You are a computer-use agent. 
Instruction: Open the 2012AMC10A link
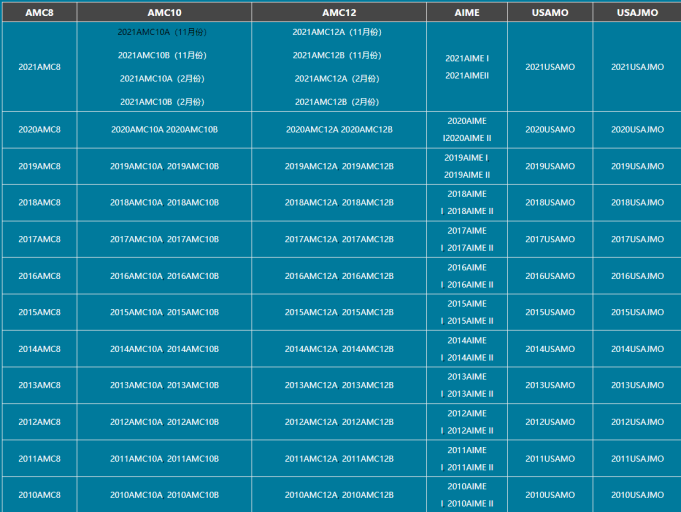136,422
